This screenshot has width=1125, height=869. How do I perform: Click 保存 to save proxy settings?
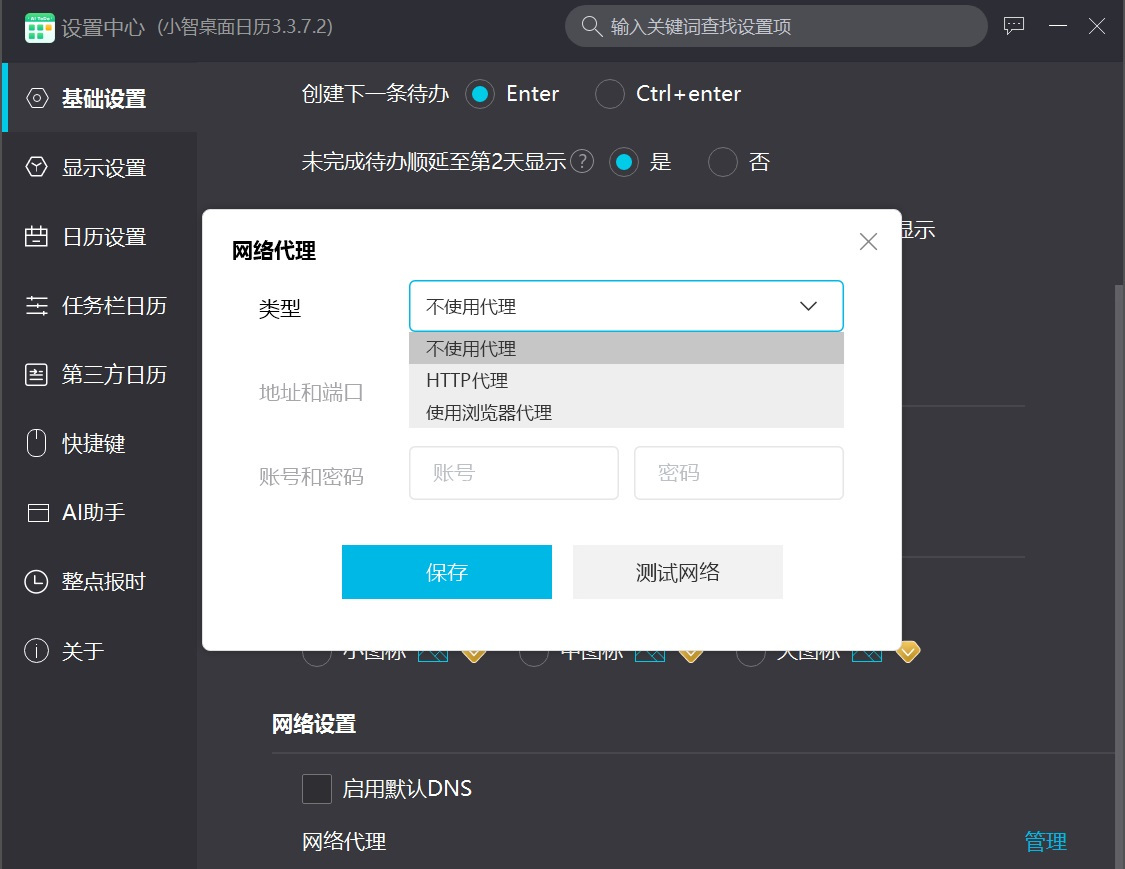[446, 571]
